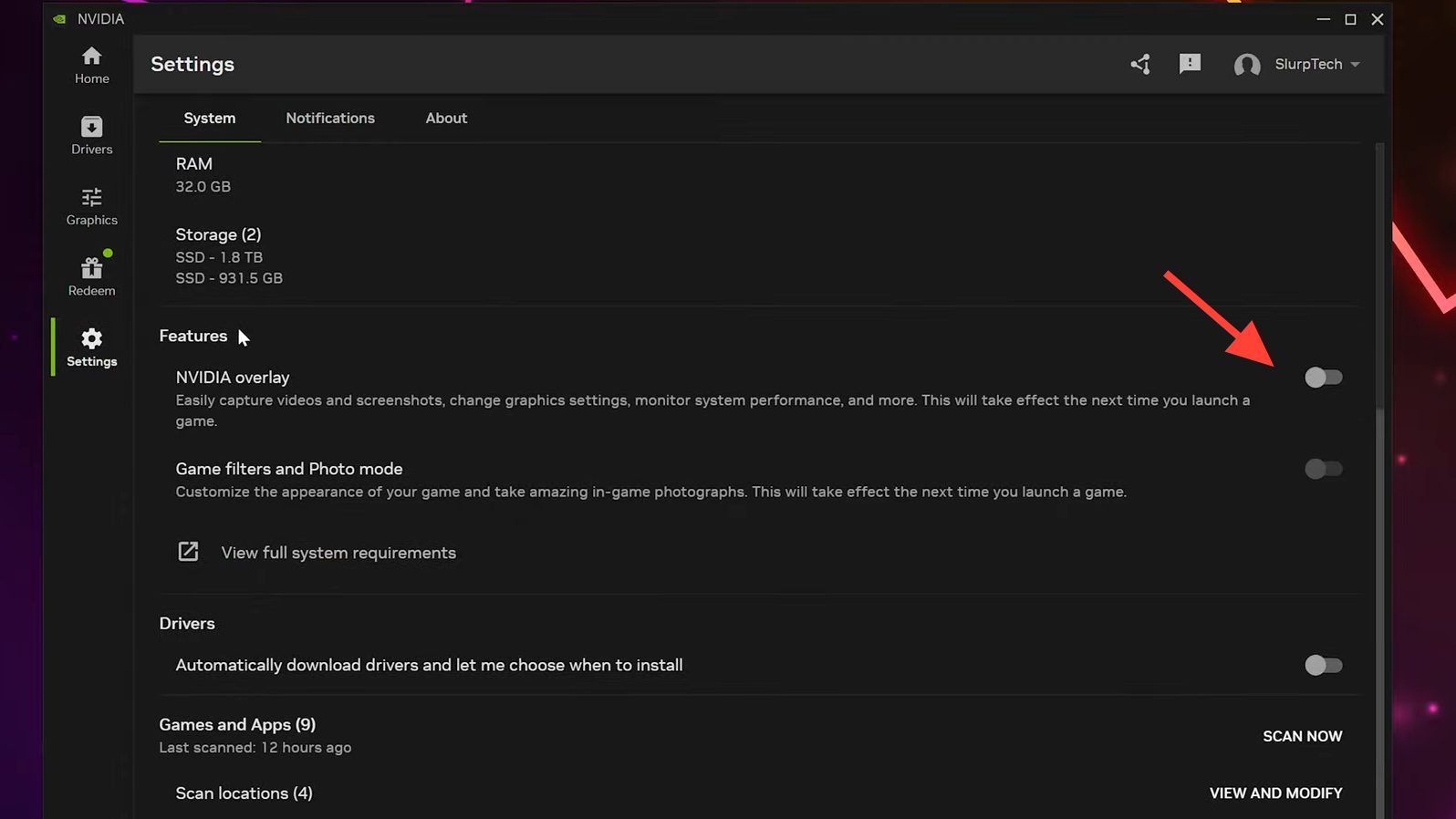Switch to the About tab
The image size is (1456, 819).
coord(446,119)
